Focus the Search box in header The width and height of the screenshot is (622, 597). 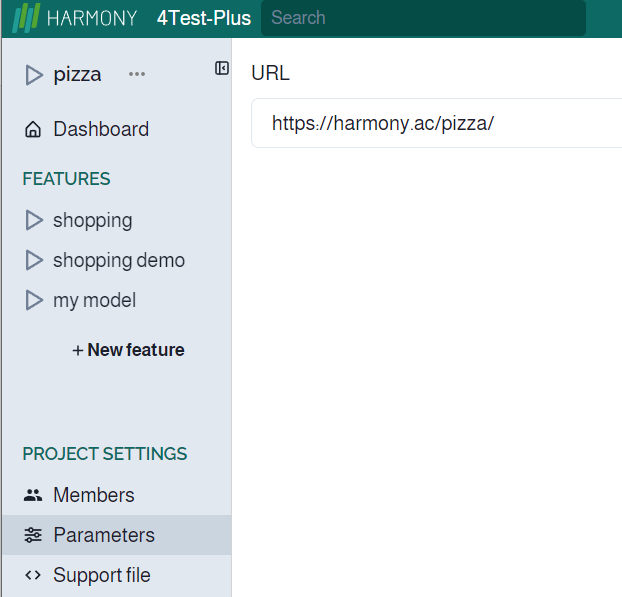click(x=422, y=18)
